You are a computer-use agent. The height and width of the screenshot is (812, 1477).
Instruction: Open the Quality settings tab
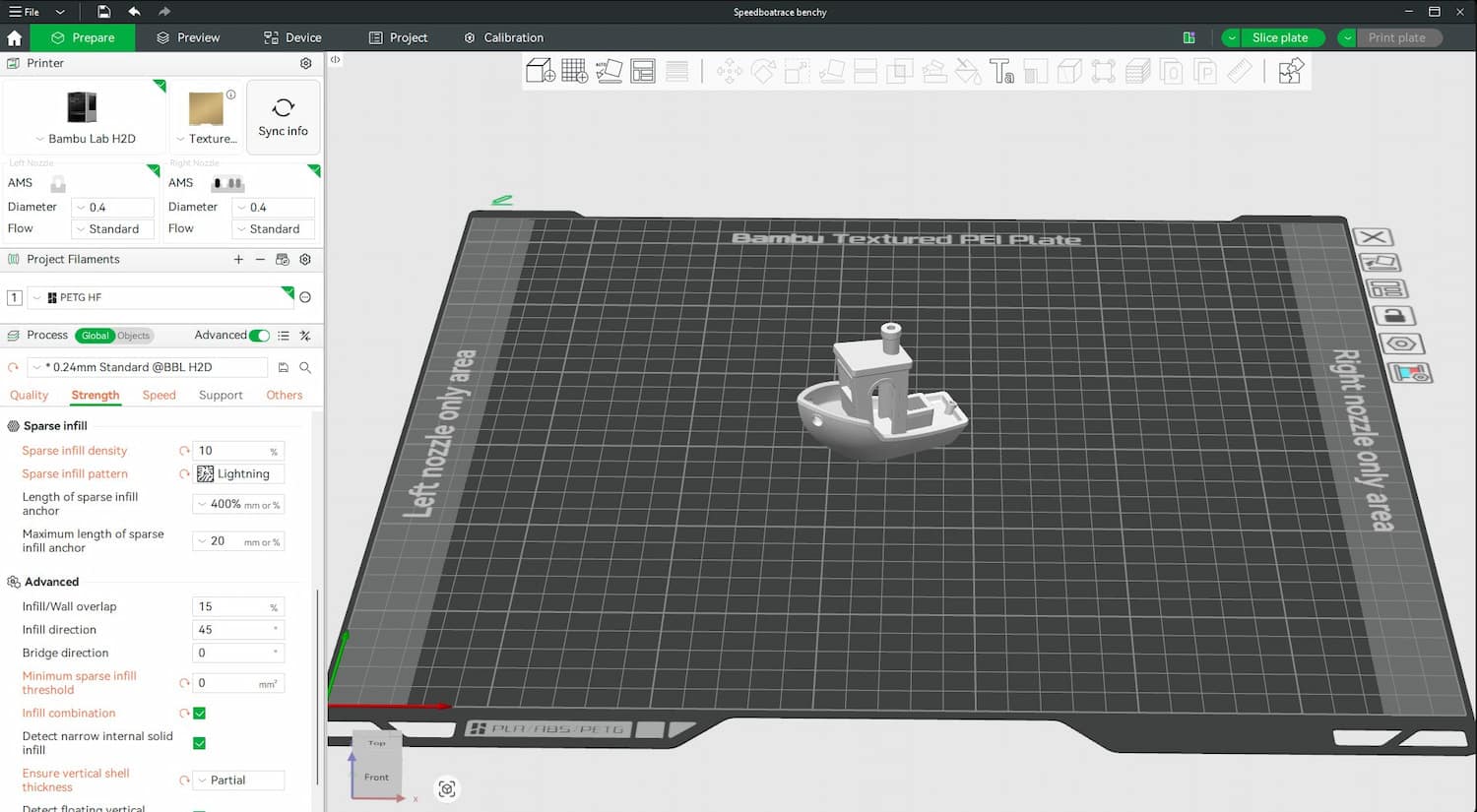29,396
